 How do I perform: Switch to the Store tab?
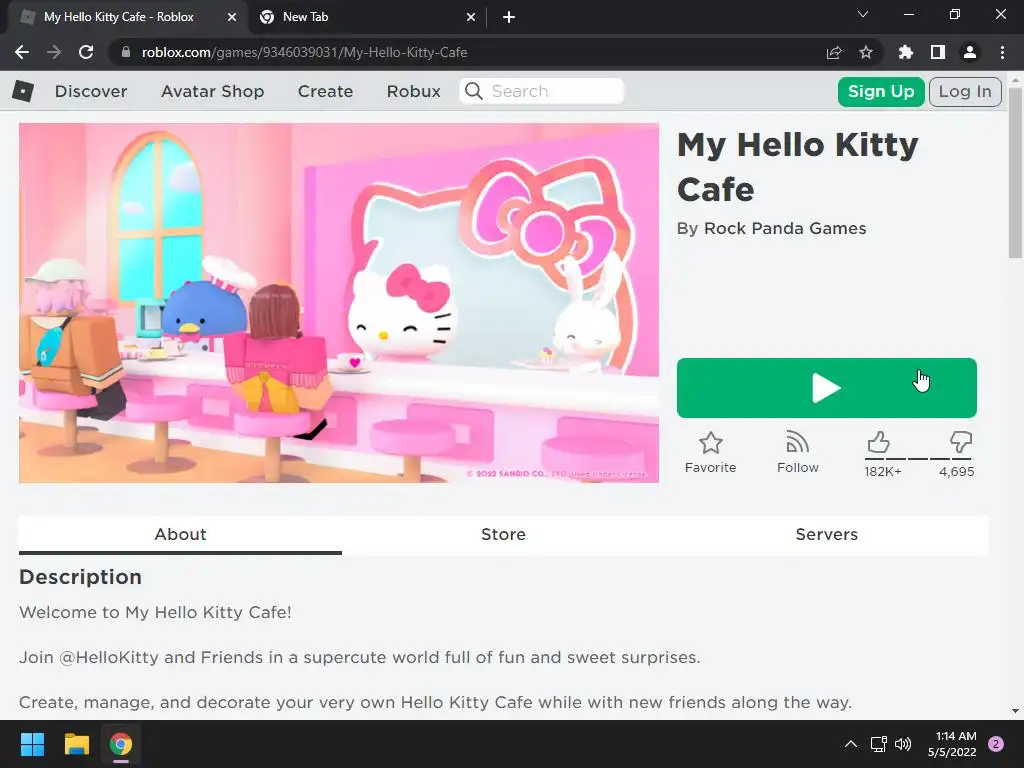504,534
